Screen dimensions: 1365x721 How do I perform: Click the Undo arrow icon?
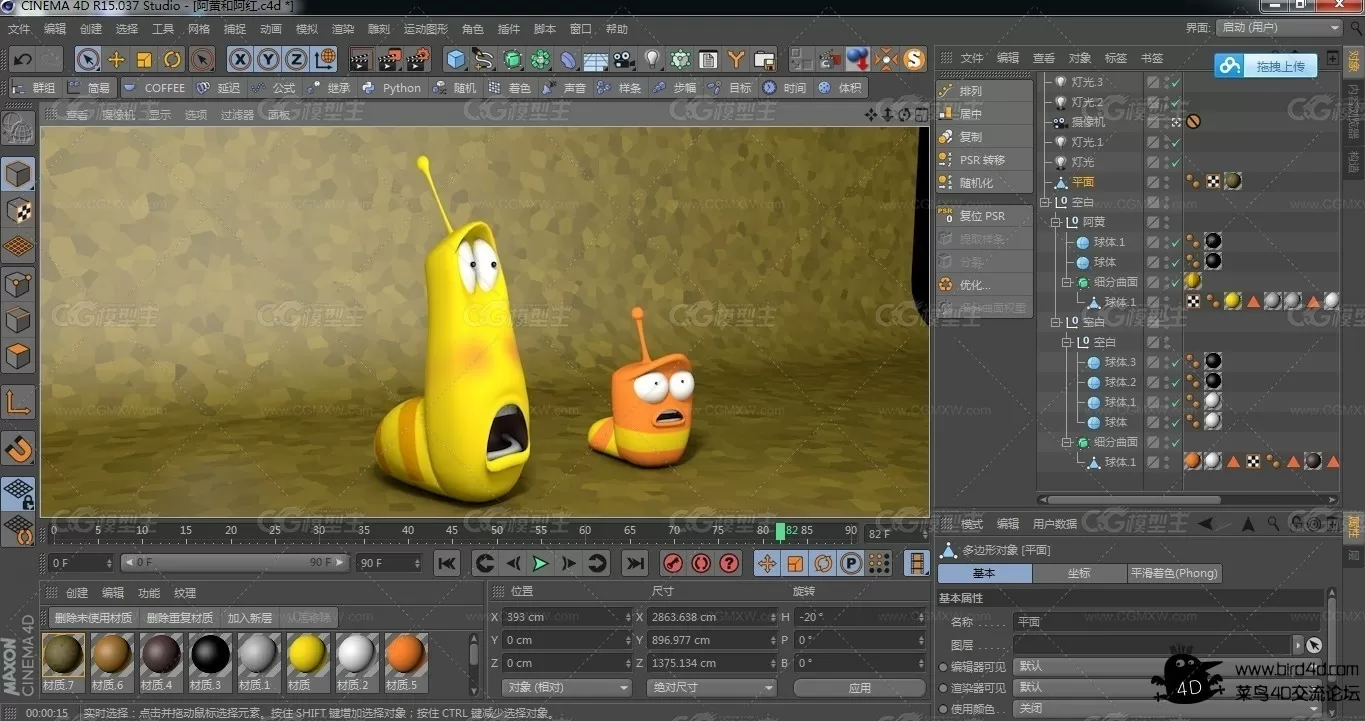pyautogui.click(x=23, y=59)
